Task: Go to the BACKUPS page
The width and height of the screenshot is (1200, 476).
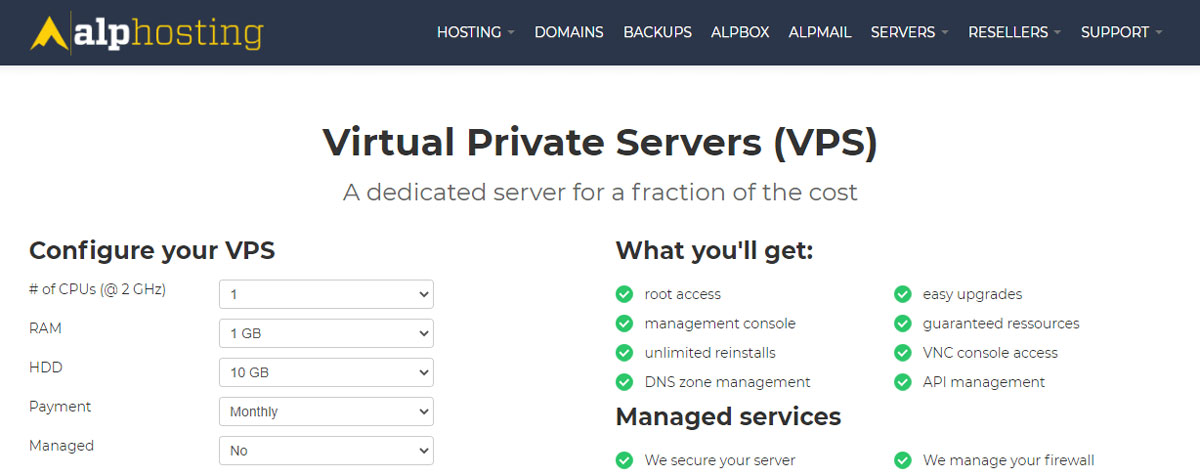Action: click(x=657, y=32)
